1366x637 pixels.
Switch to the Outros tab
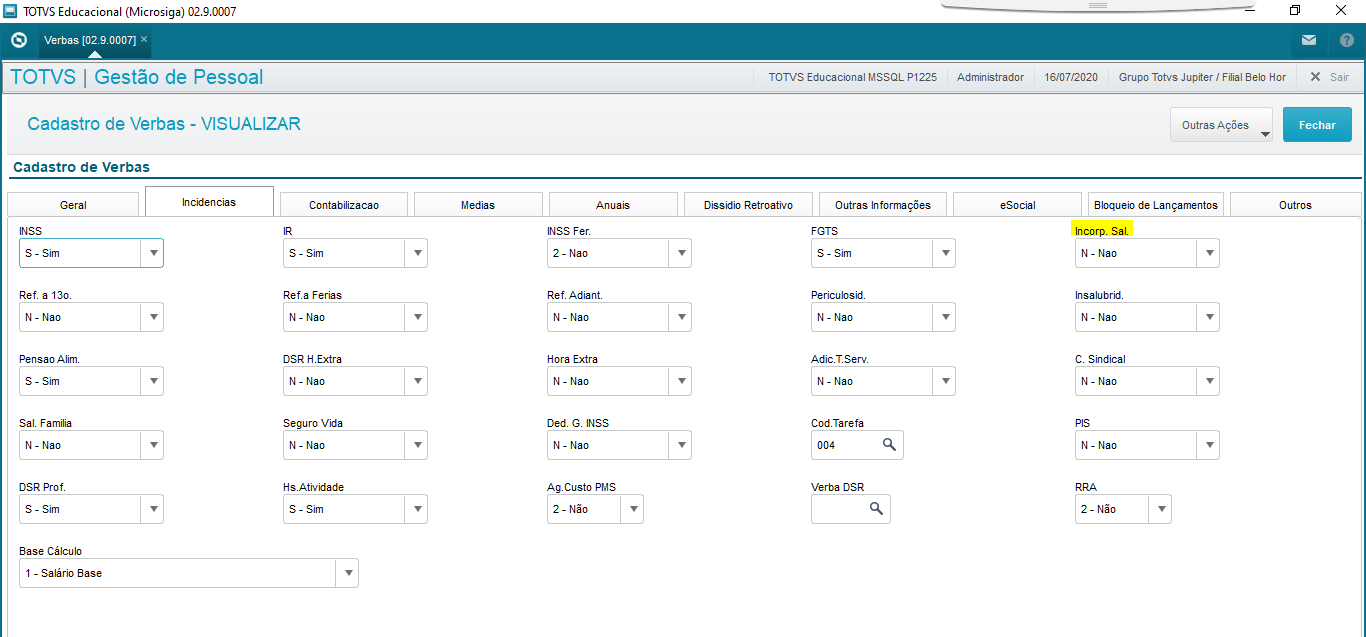[x=1295, y=204]
